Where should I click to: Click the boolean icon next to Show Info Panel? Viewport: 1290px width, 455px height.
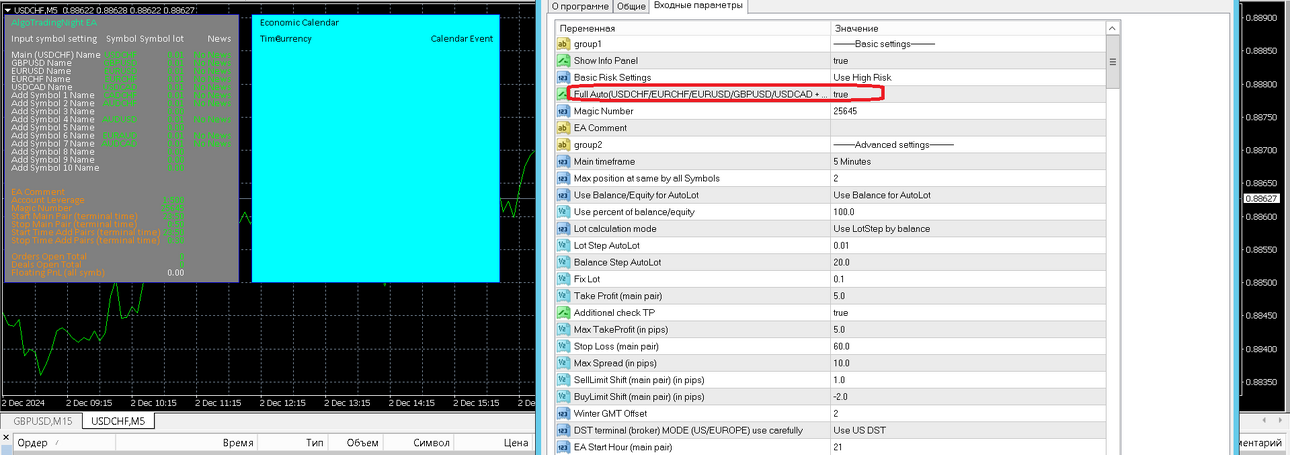(563, 61)
